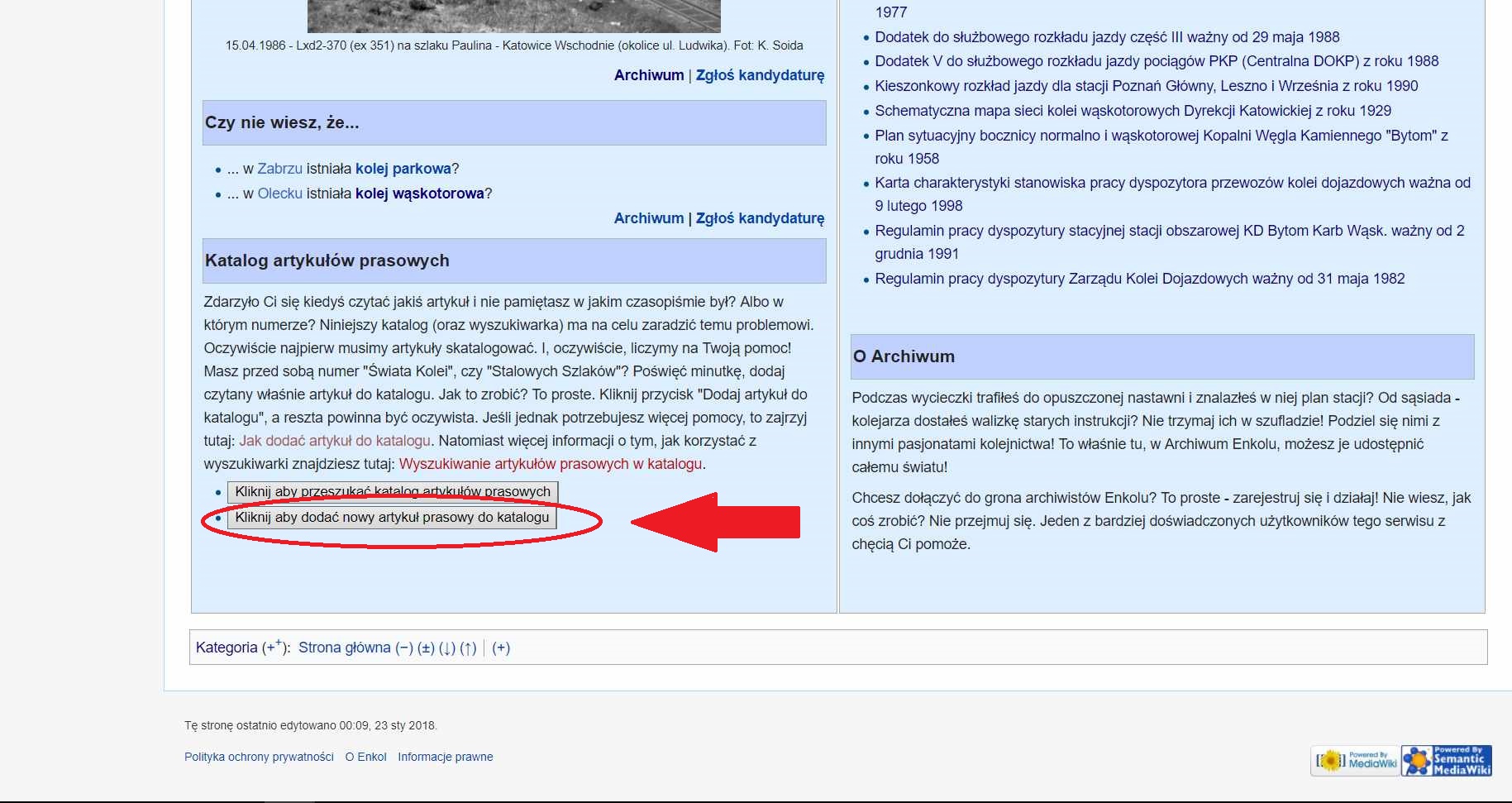Click the plus-minus (±) category symbol

tap(426, 648)
